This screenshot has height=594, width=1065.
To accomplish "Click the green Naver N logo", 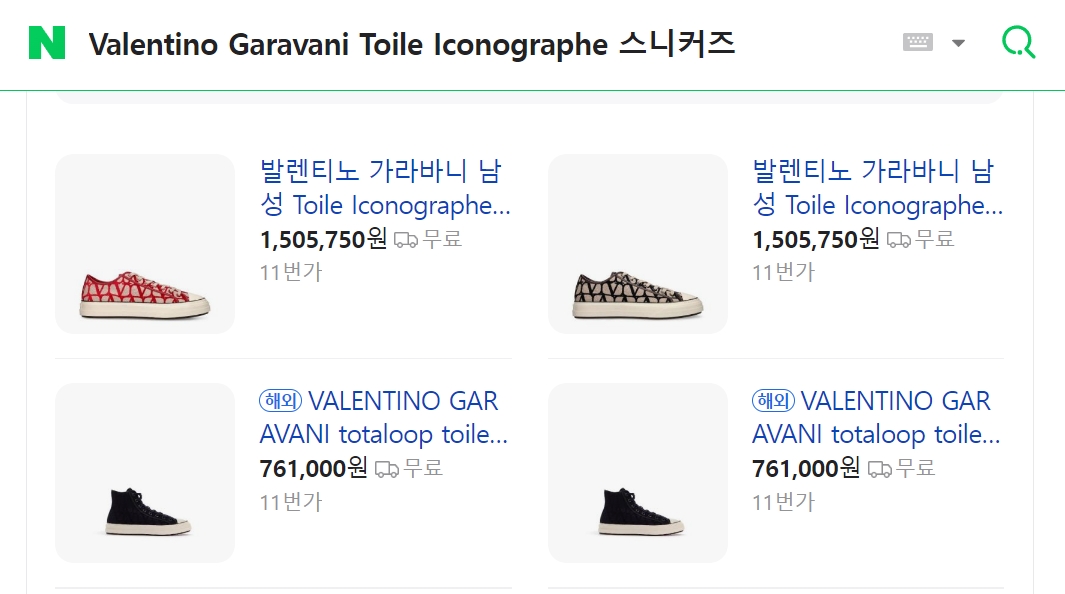I will click(x=47, y=43).
